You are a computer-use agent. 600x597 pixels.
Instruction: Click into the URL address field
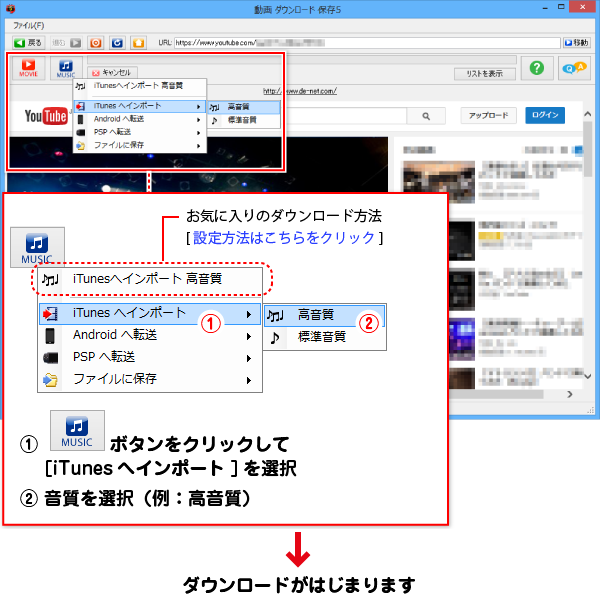click(367, 42)
